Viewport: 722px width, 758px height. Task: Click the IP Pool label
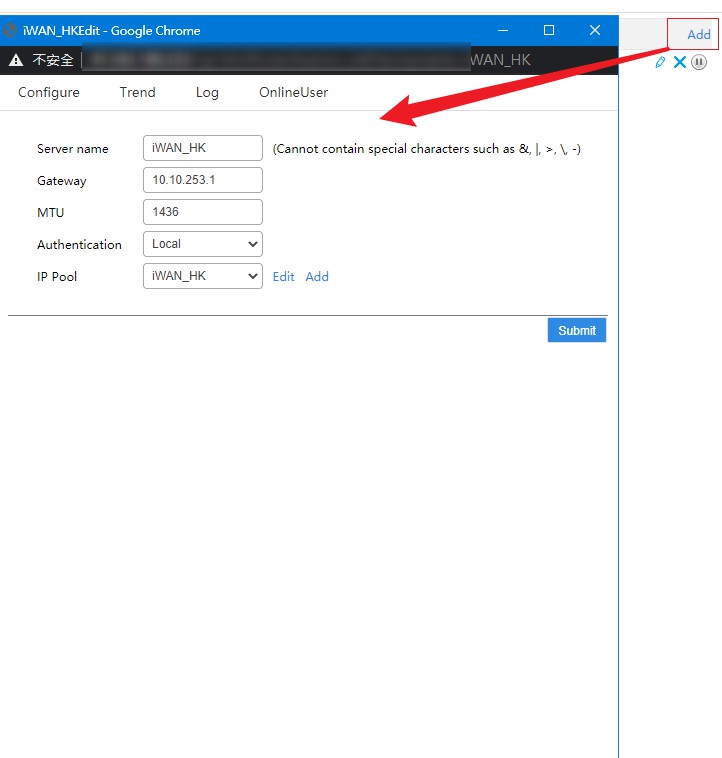pyautogui.click(x=57, y=277)
